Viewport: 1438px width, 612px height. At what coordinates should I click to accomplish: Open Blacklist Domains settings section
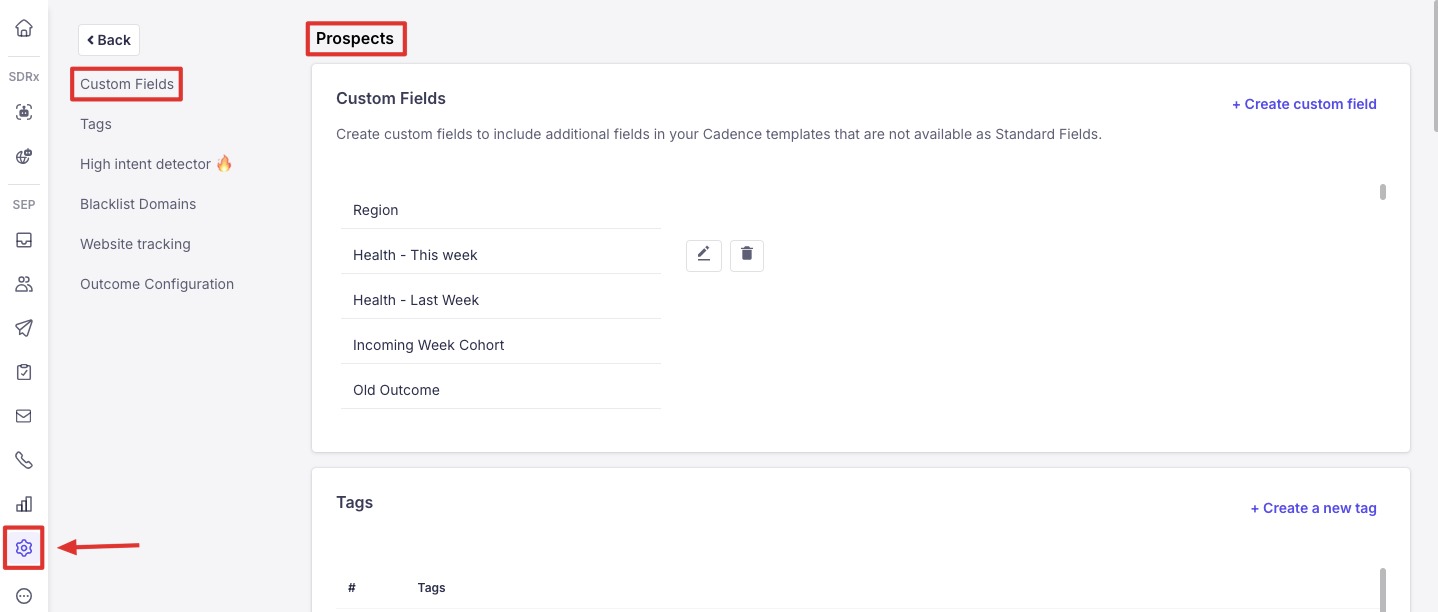(x=138, y=204)
